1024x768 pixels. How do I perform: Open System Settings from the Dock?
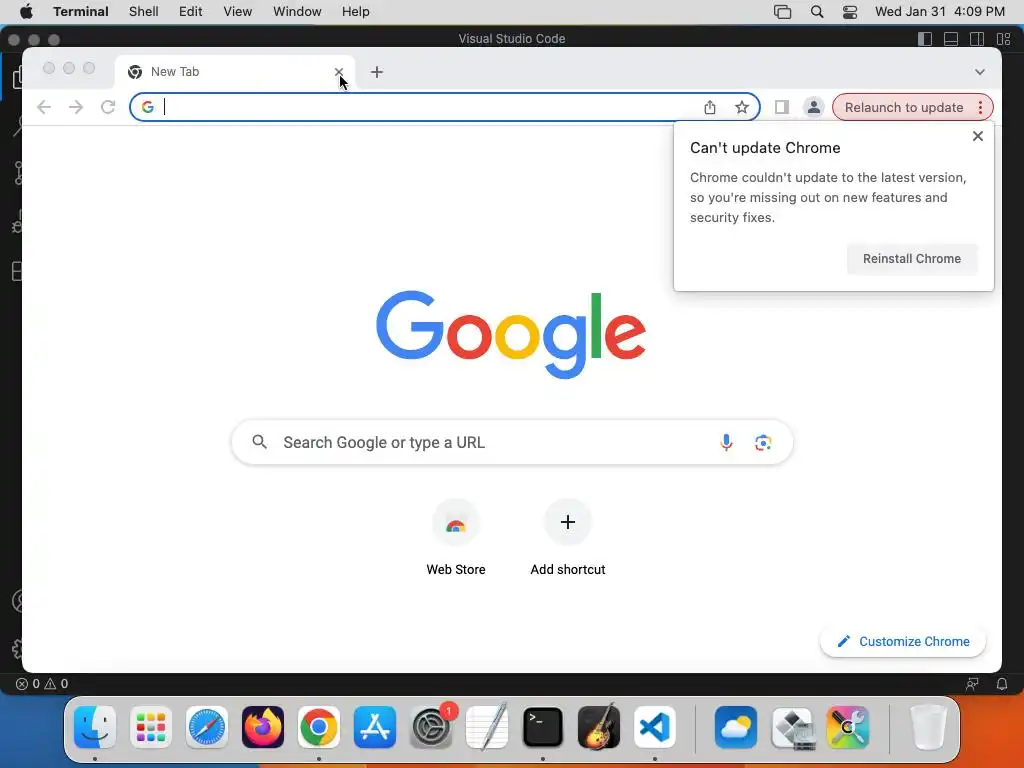[x=431, y=727]
